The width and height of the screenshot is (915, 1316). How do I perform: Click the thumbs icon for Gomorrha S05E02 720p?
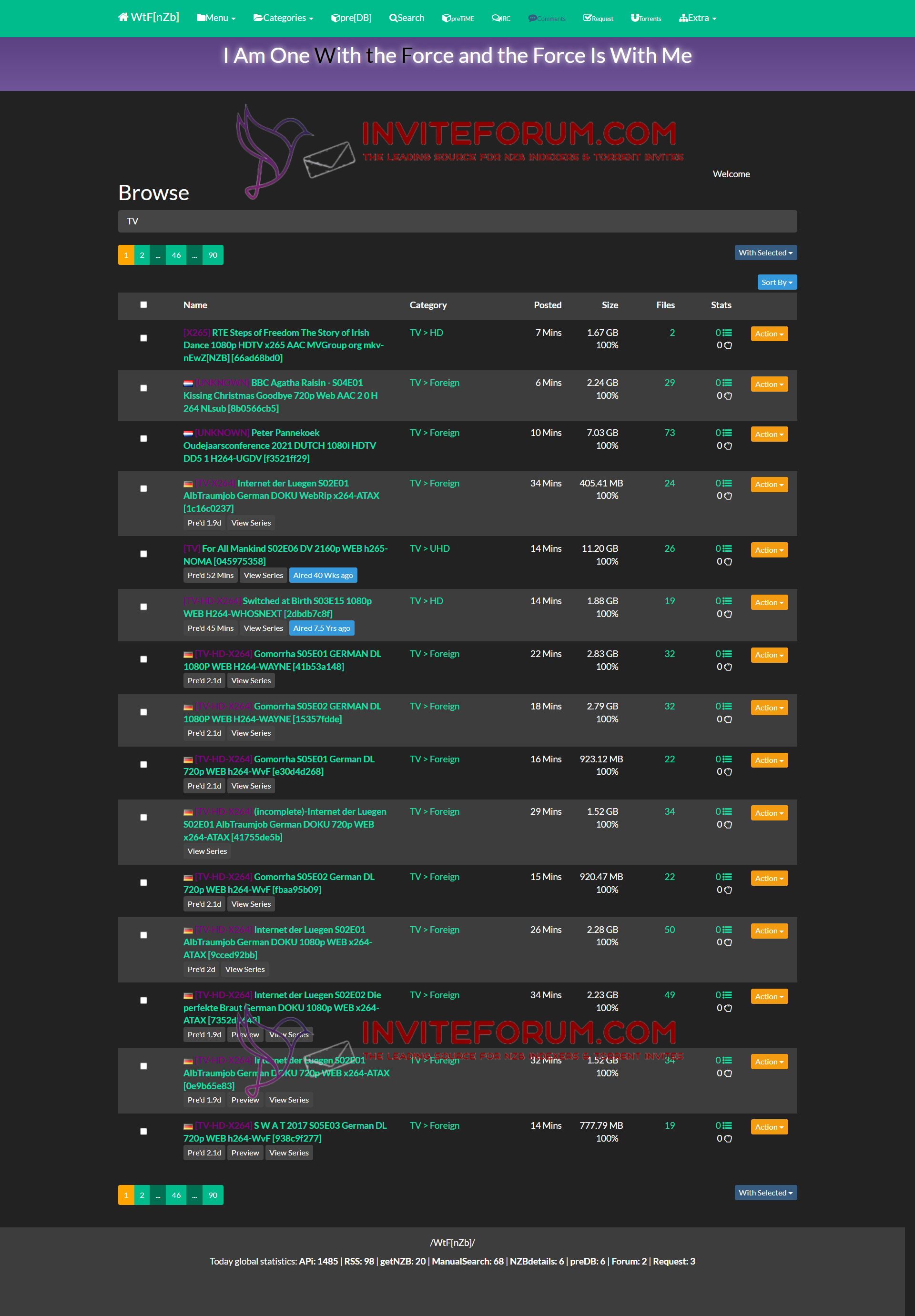click(728, 890)
